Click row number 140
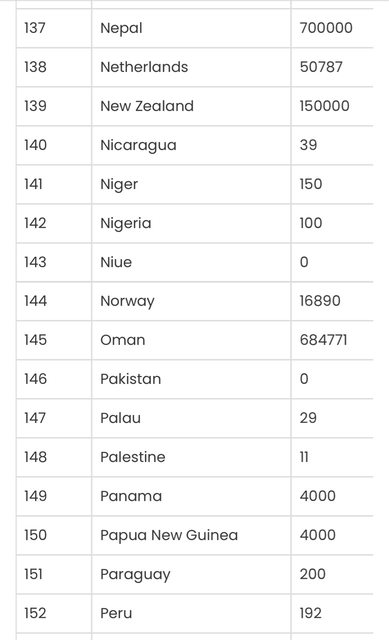Screen dimensions: 389x640 coord(36,145)
